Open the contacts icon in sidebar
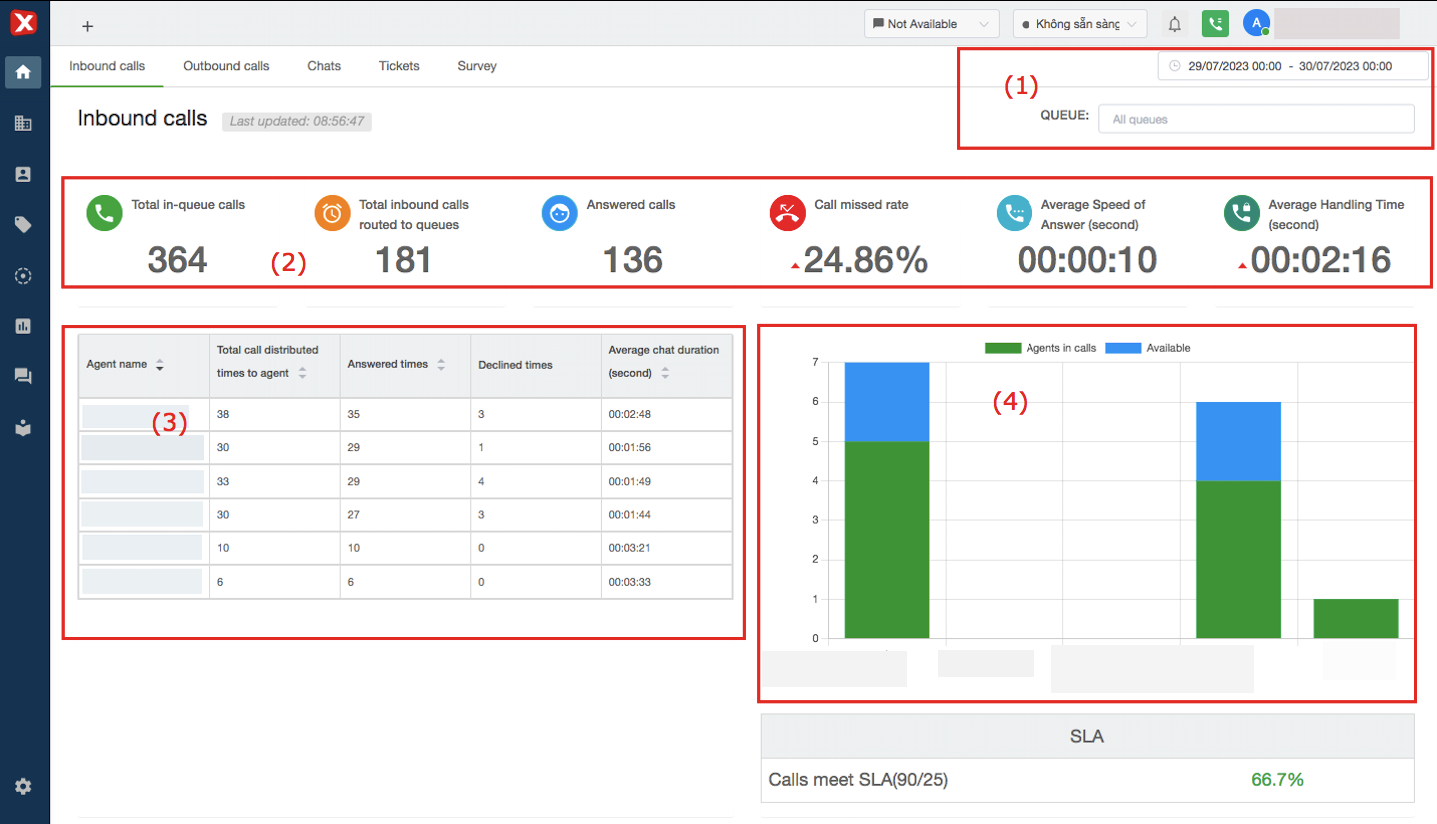Viewport: 1437px width, 824px height. 23,174
